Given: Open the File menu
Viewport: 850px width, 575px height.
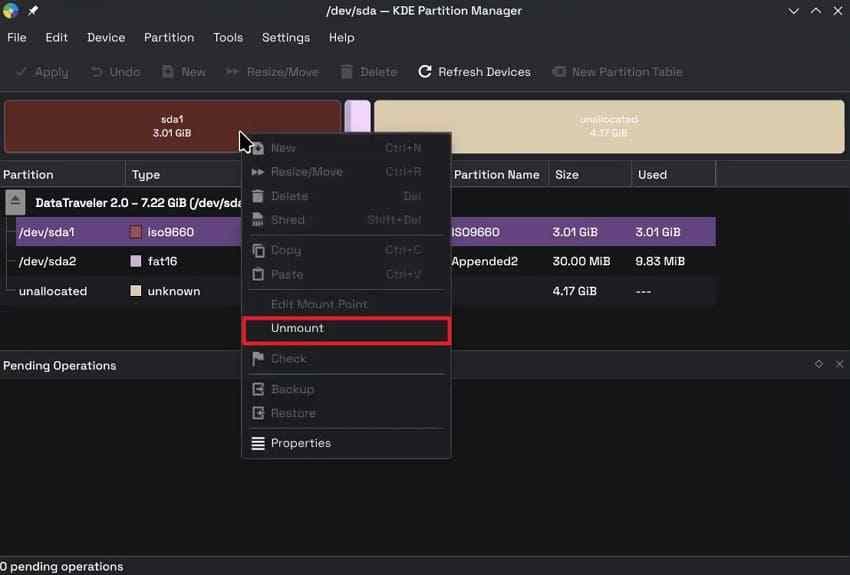Looking at the screenshot, I should pyautogui.click(x=17, y=38).
